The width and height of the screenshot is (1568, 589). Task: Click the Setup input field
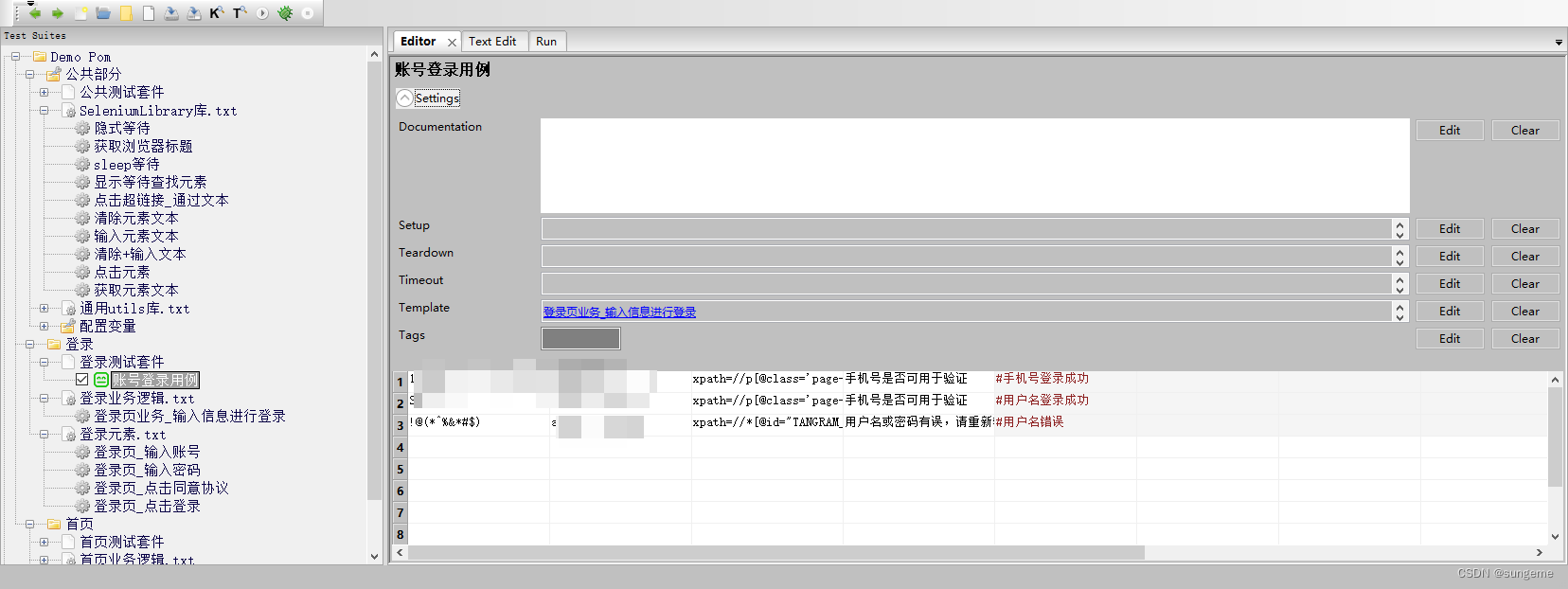967,229
